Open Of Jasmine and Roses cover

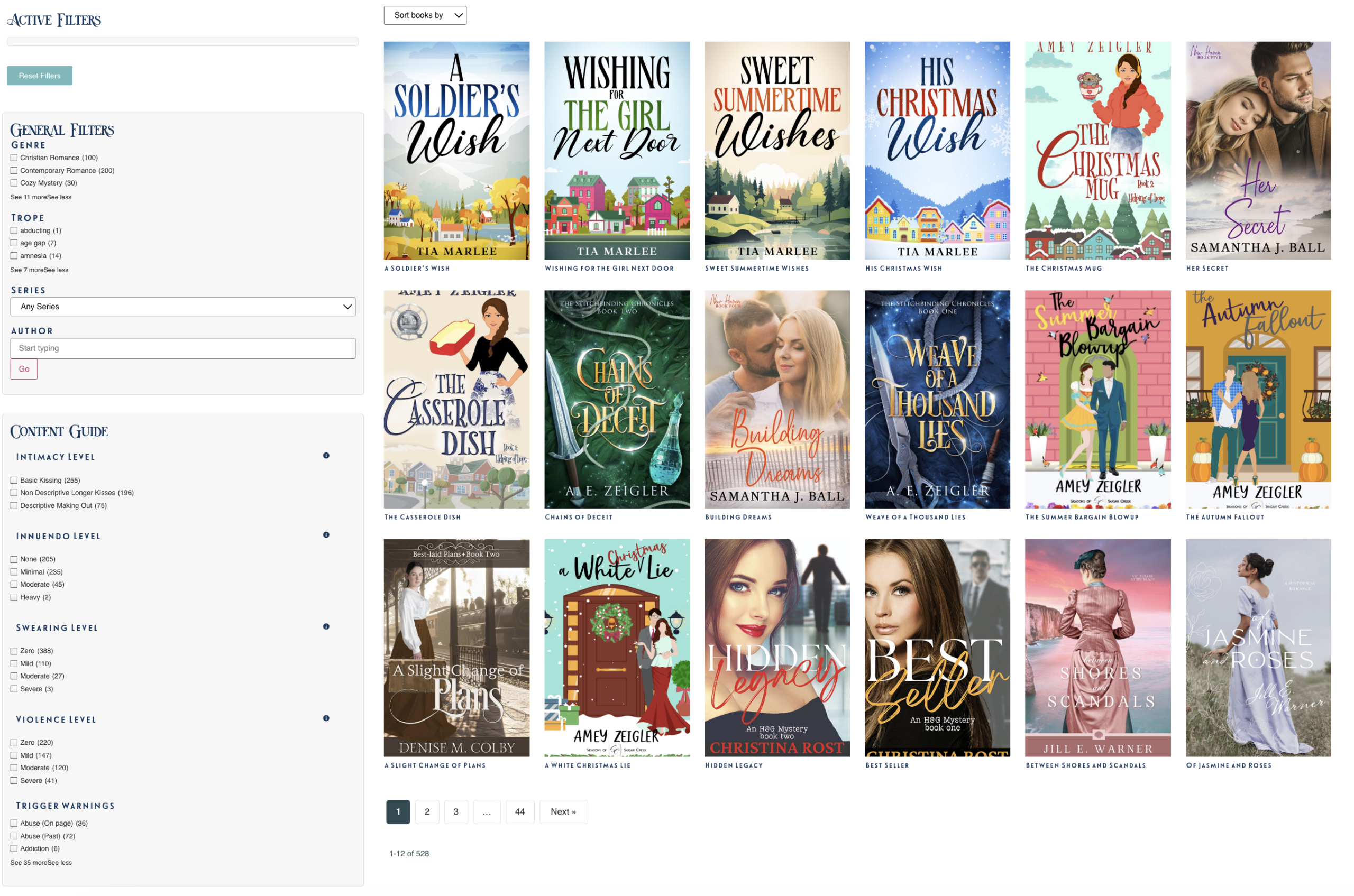click(x=1257, y=648)
